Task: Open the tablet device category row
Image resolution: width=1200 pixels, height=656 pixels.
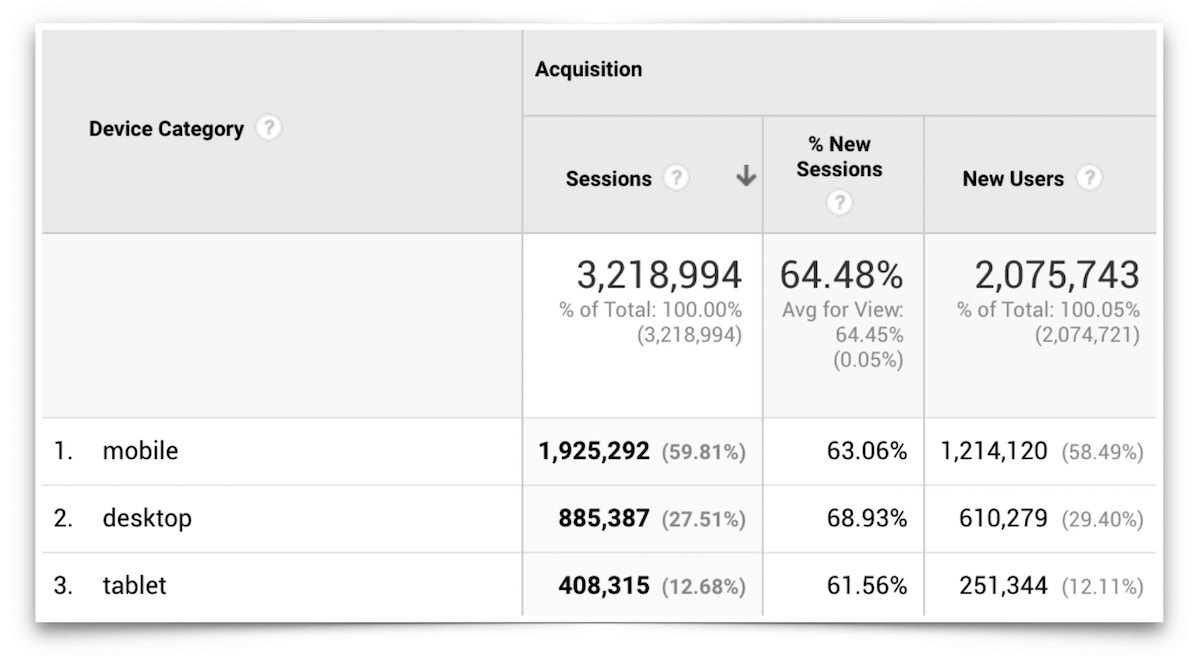Action: click(x=134, y=586)
